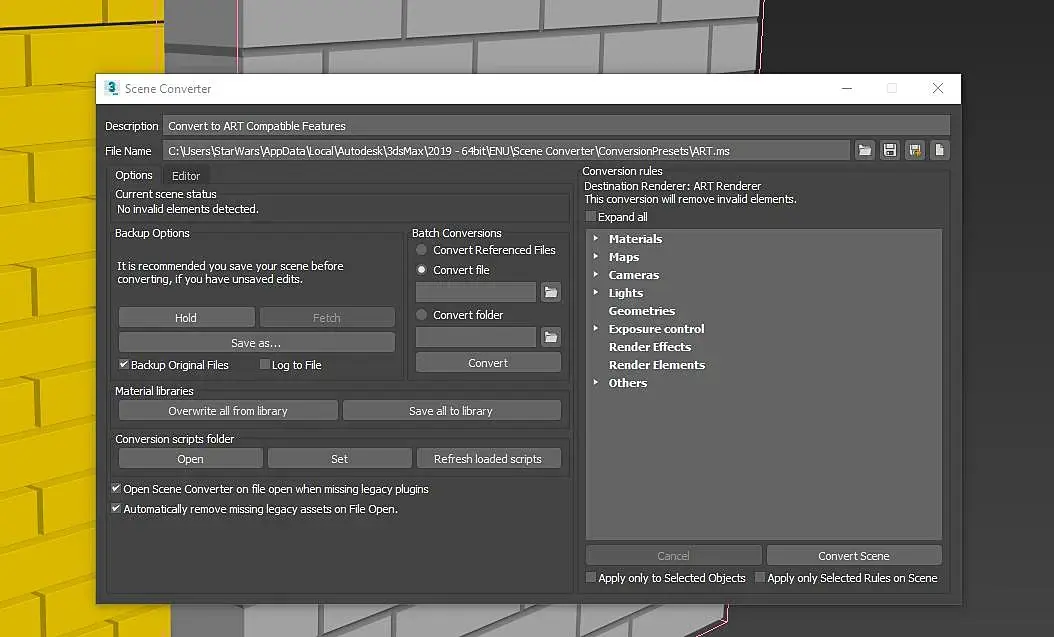
Task: Enable the Log to File checkbox
Action: click(265, 364)
